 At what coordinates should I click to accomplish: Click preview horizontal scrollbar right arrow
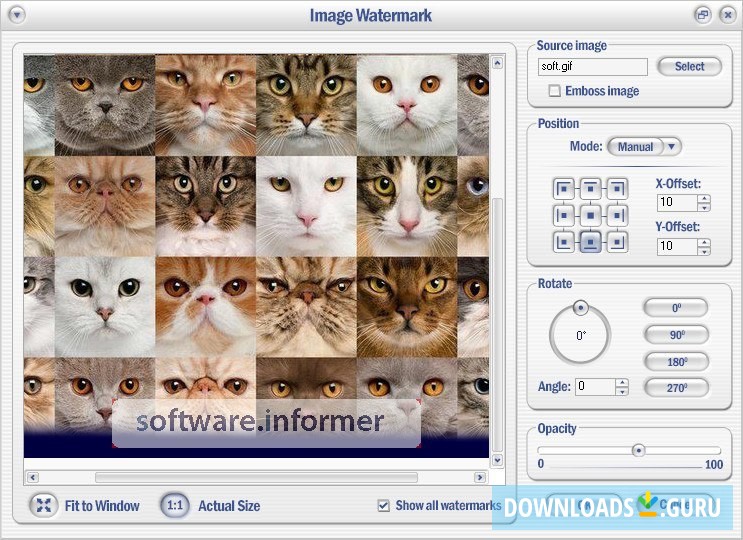480,477
